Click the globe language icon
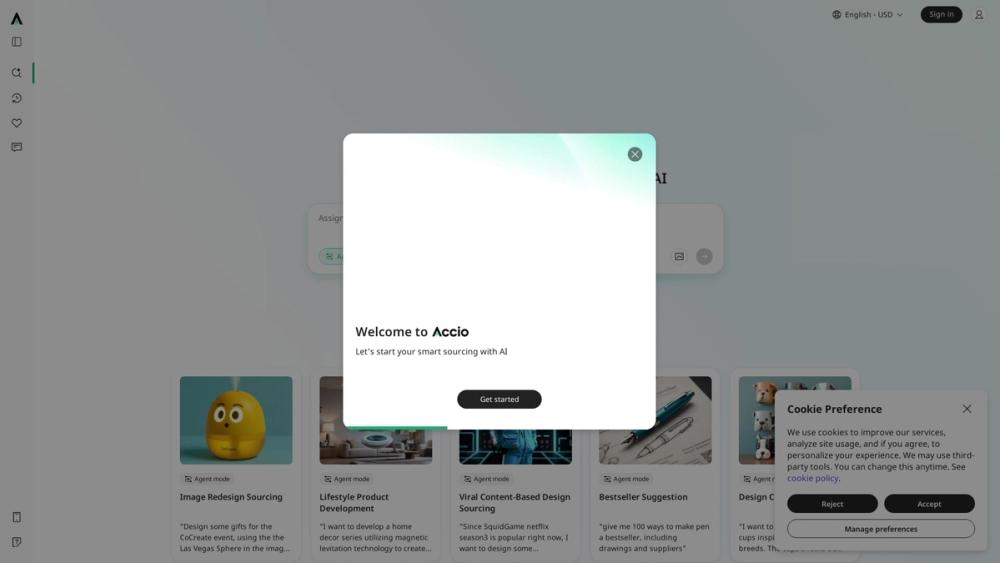This screenshot has height=563, width=1000. (x=836, y=15)
